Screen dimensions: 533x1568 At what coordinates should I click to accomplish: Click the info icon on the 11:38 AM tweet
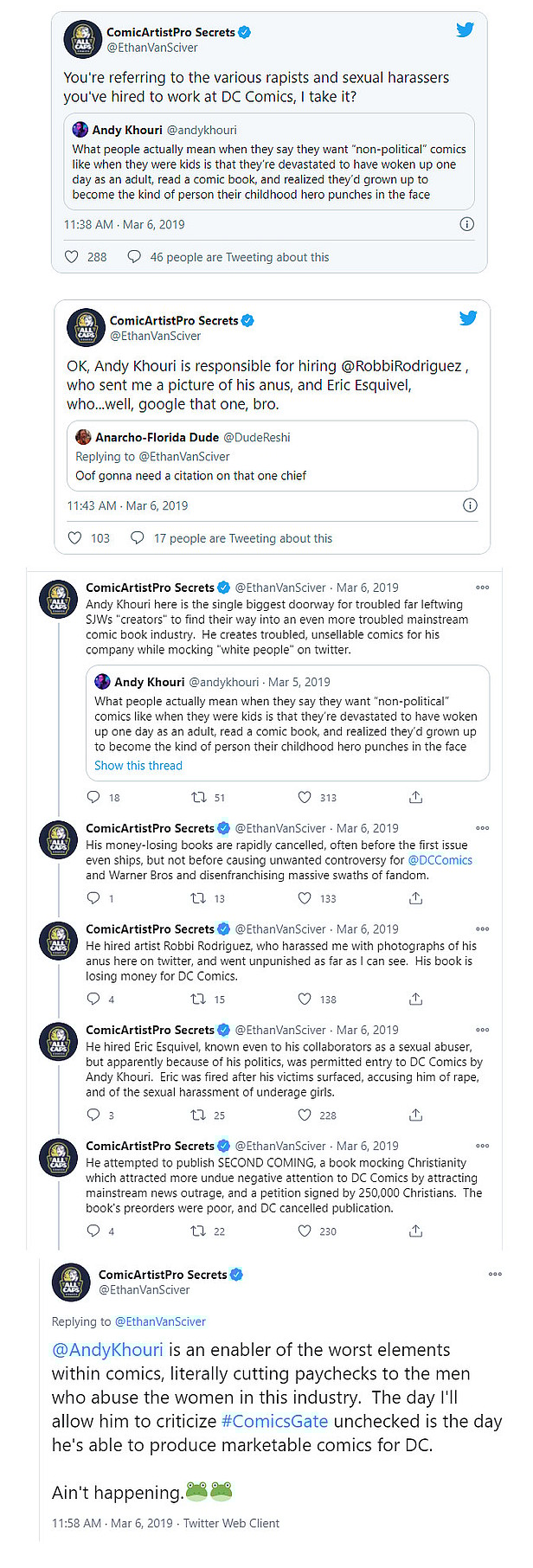466,223
